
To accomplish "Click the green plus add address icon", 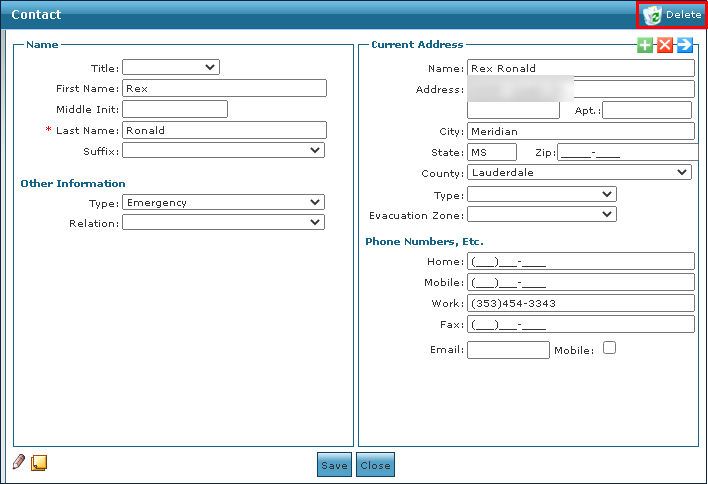I will pos(646,45).
